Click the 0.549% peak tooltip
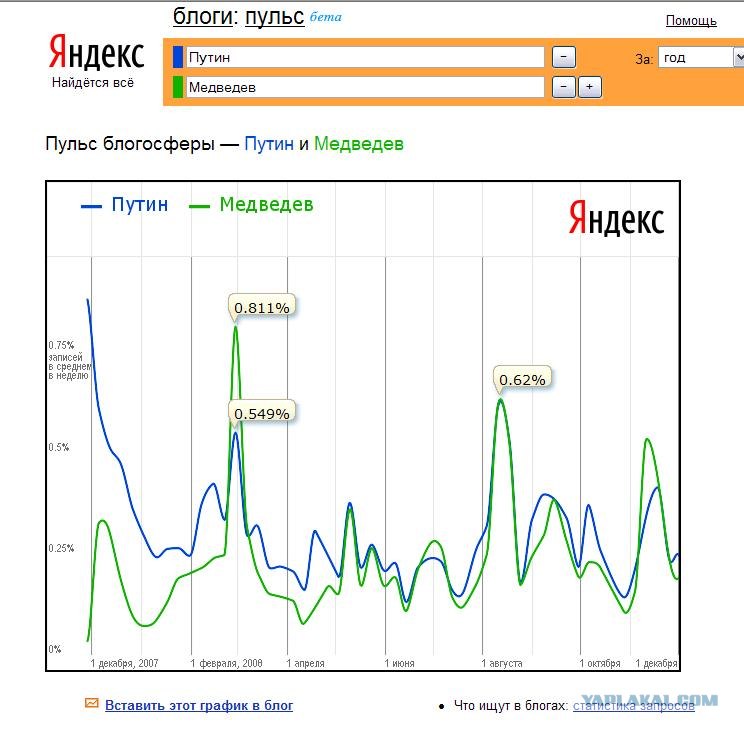The width and height of the screenshot is (744, 730). (262, 413)
